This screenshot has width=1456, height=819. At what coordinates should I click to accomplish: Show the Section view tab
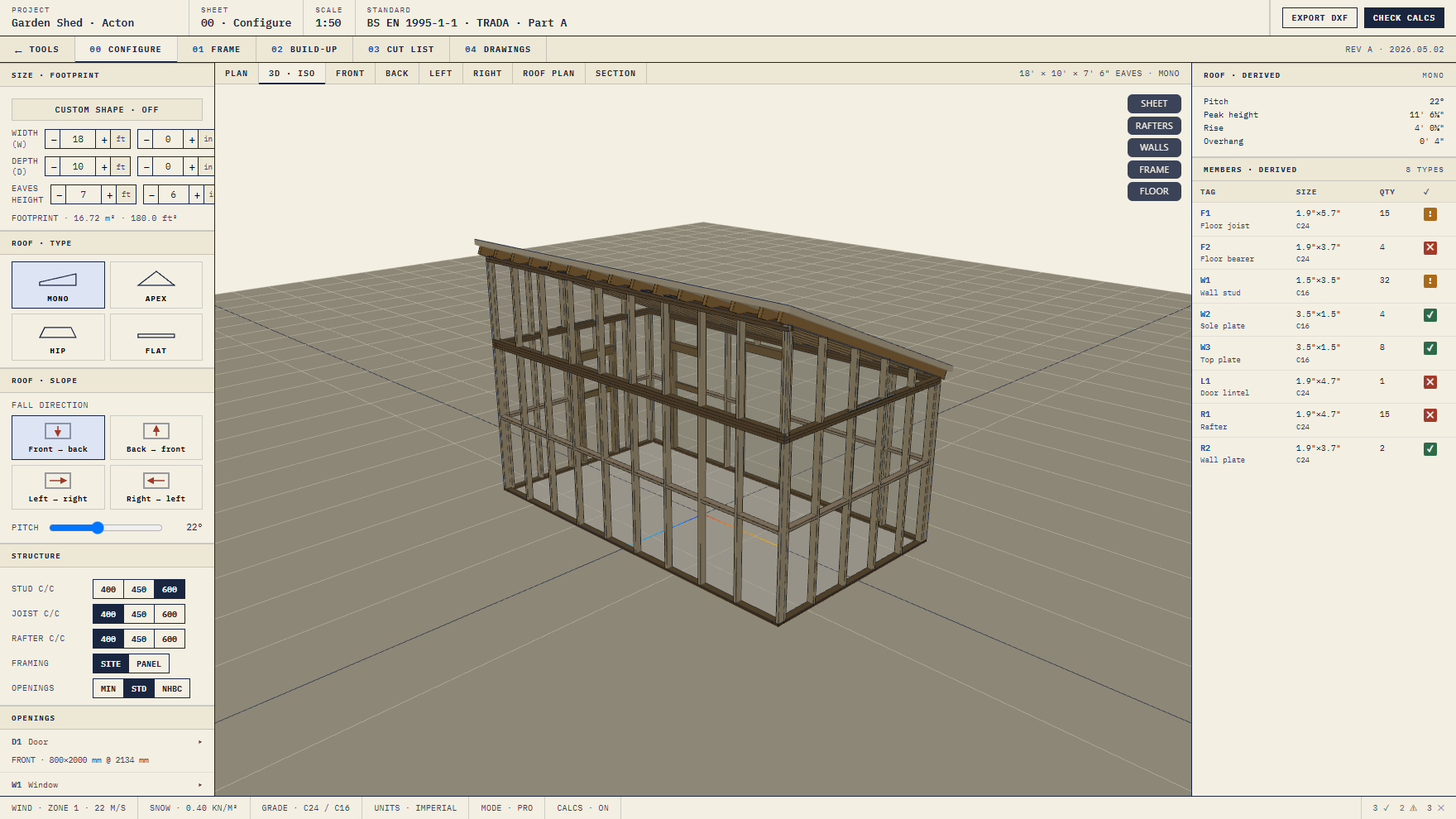click(x=615, y=74)
